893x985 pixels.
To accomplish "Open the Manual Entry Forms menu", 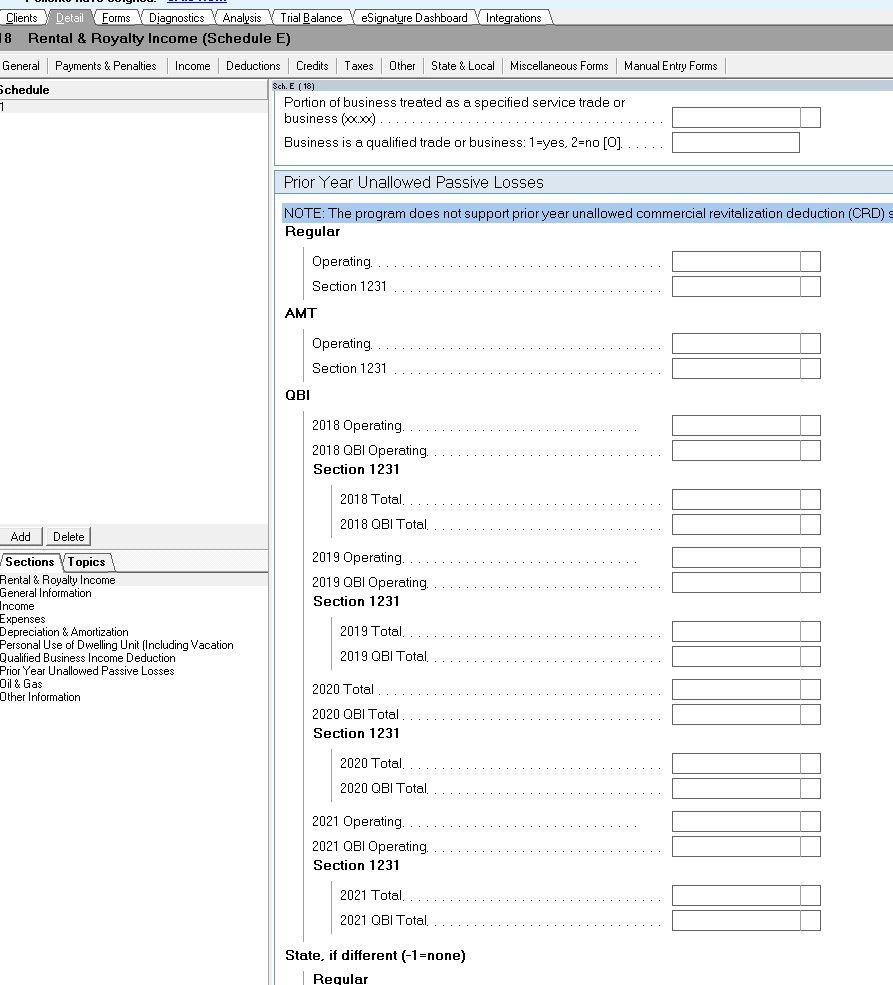I will tap(671, 66).
